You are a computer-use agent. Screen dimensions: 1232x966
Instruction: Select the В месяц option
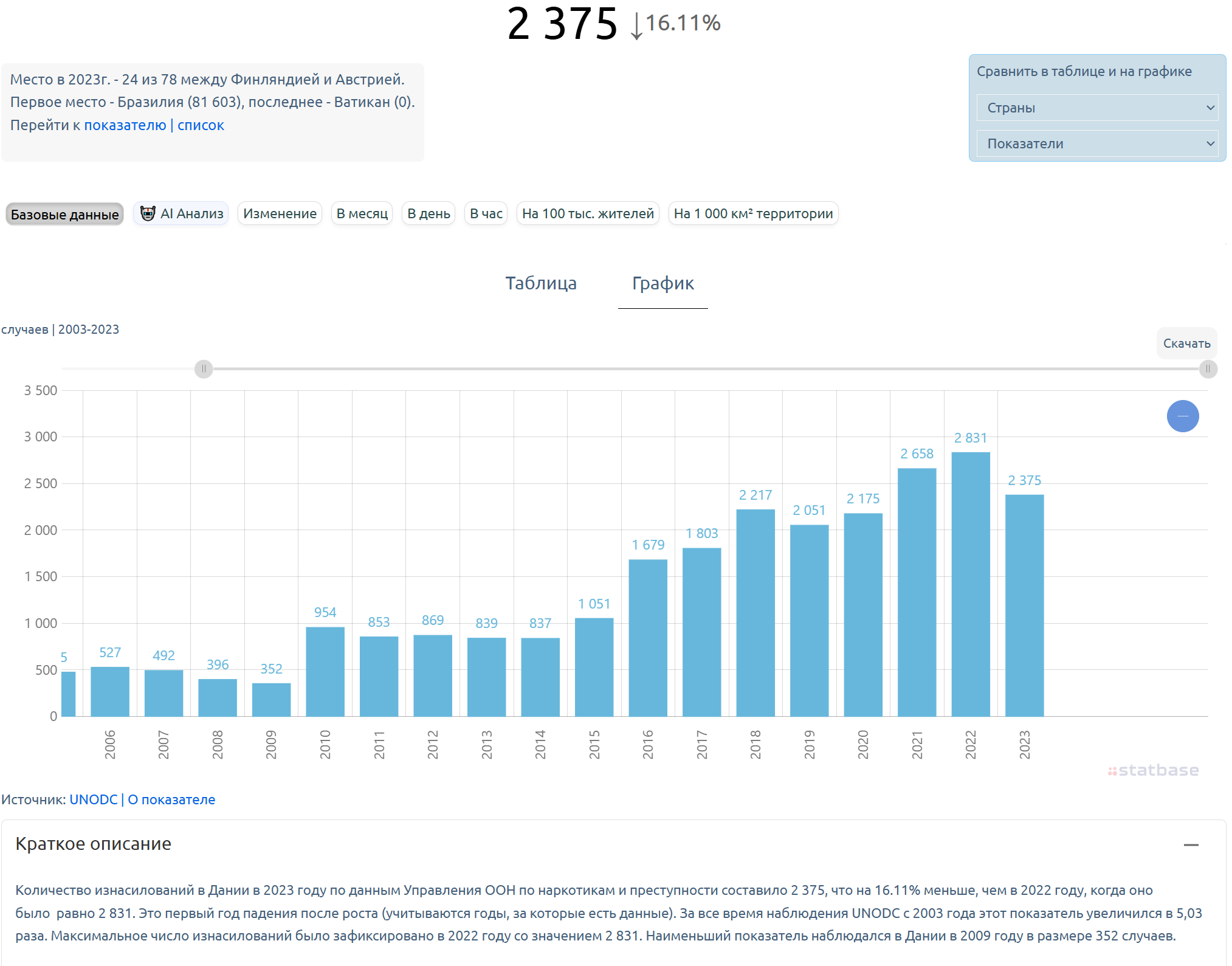362,213
